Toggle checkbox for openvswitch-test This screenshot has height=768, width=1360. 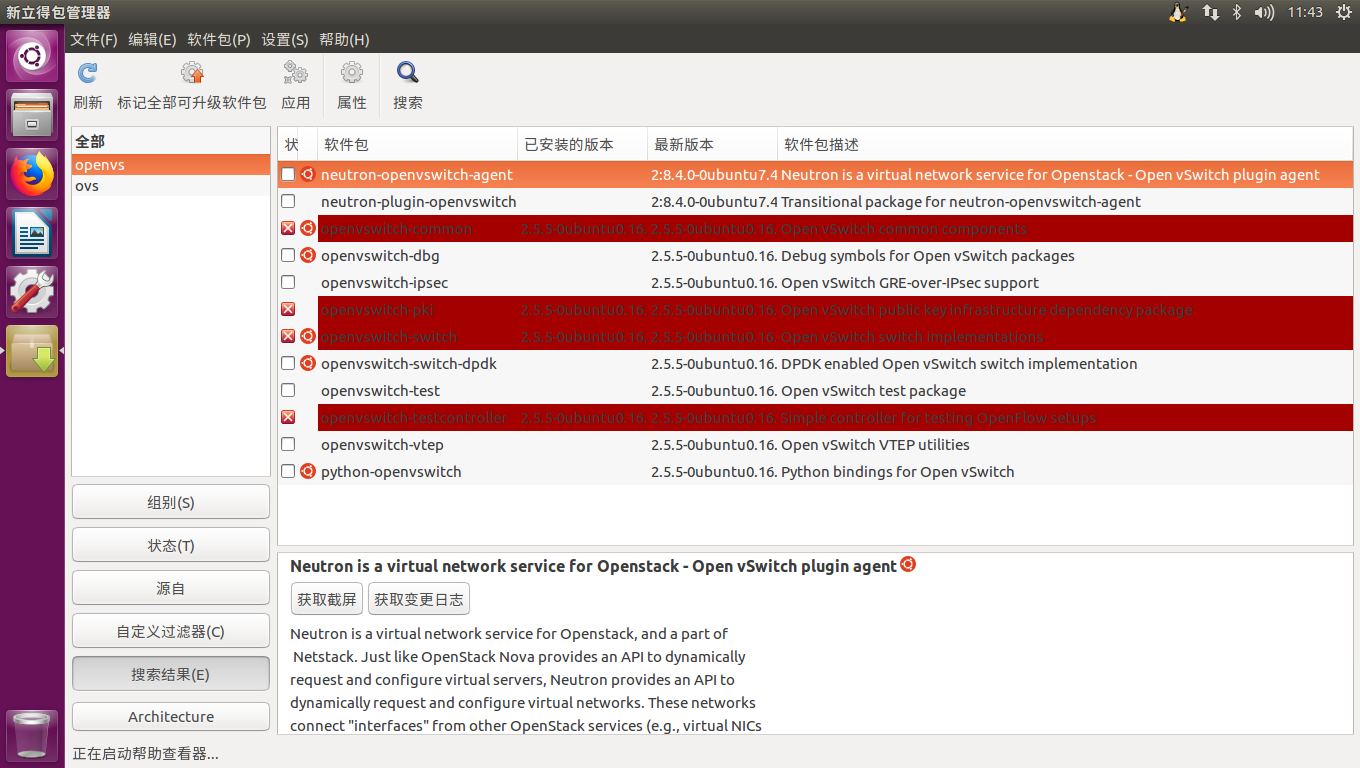288,390
